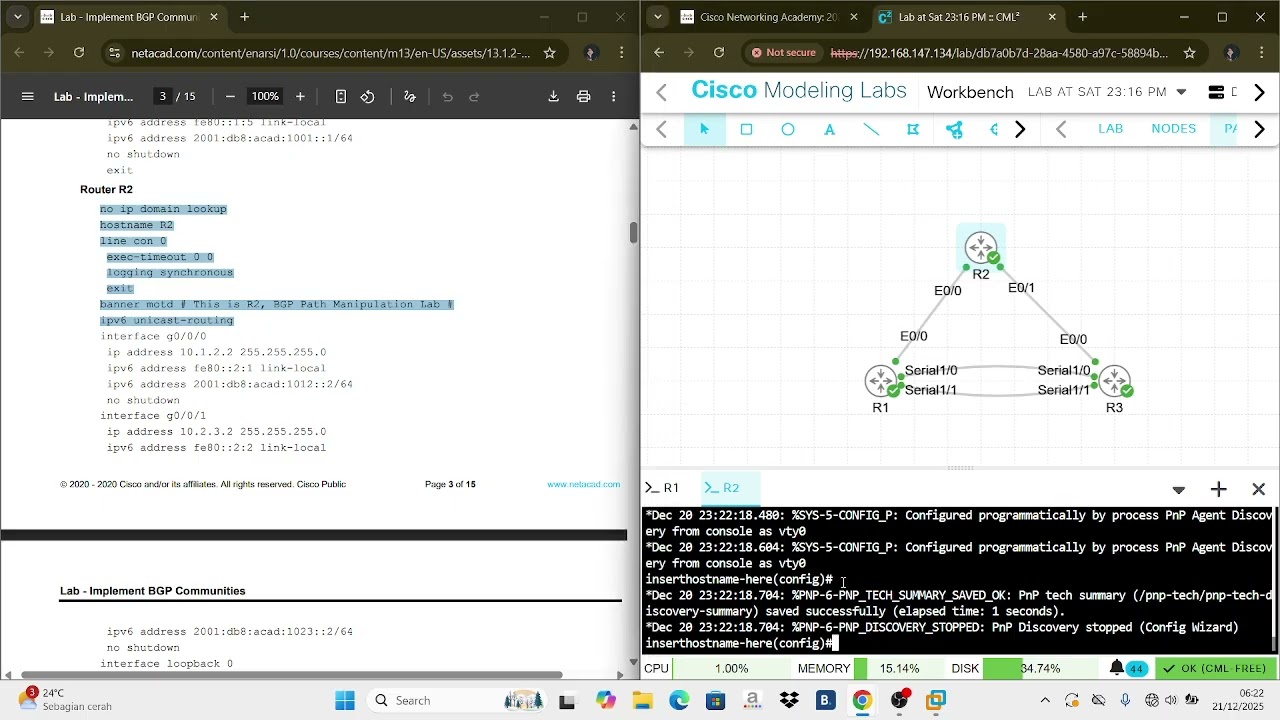Viewport: 1280px width, 720px height.
Task: Rotate the PDF counterclockwise
Action: [368, 97]
